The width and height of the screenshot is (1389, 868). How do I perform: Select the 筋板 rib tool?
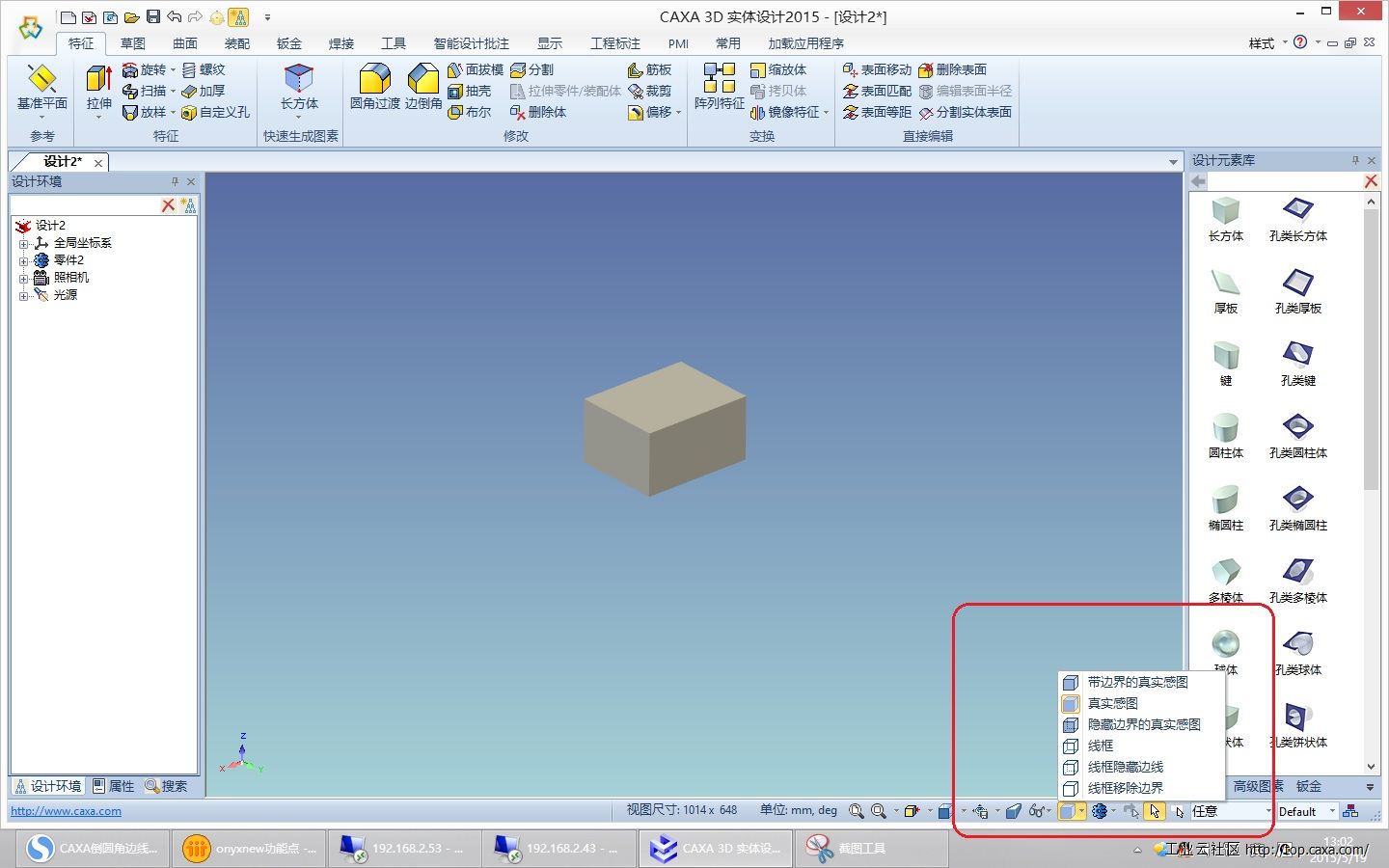(649, 69)
